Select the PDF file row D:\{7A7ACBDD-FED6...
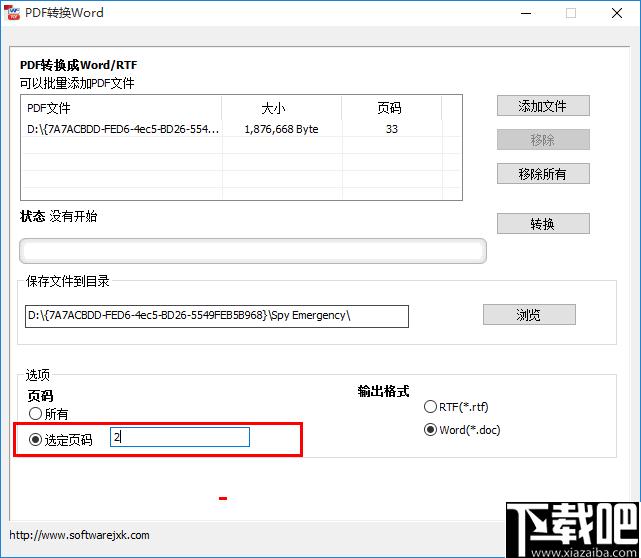 (x=241, y=129)
